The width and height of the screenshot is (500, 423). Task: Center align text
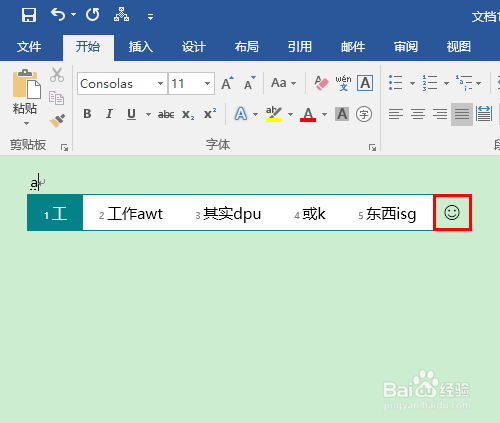418,114
